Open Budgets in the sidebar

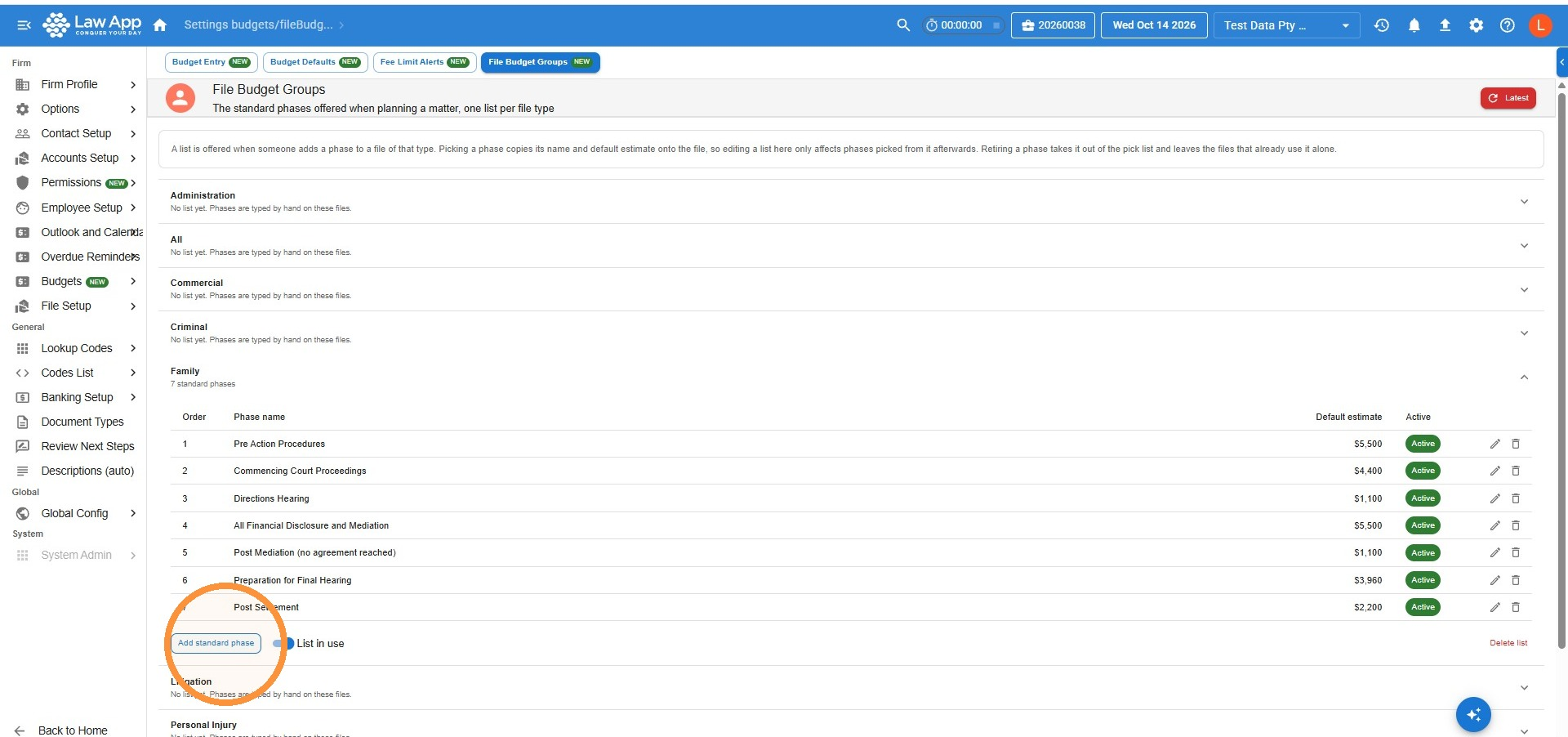coord(75,282)
